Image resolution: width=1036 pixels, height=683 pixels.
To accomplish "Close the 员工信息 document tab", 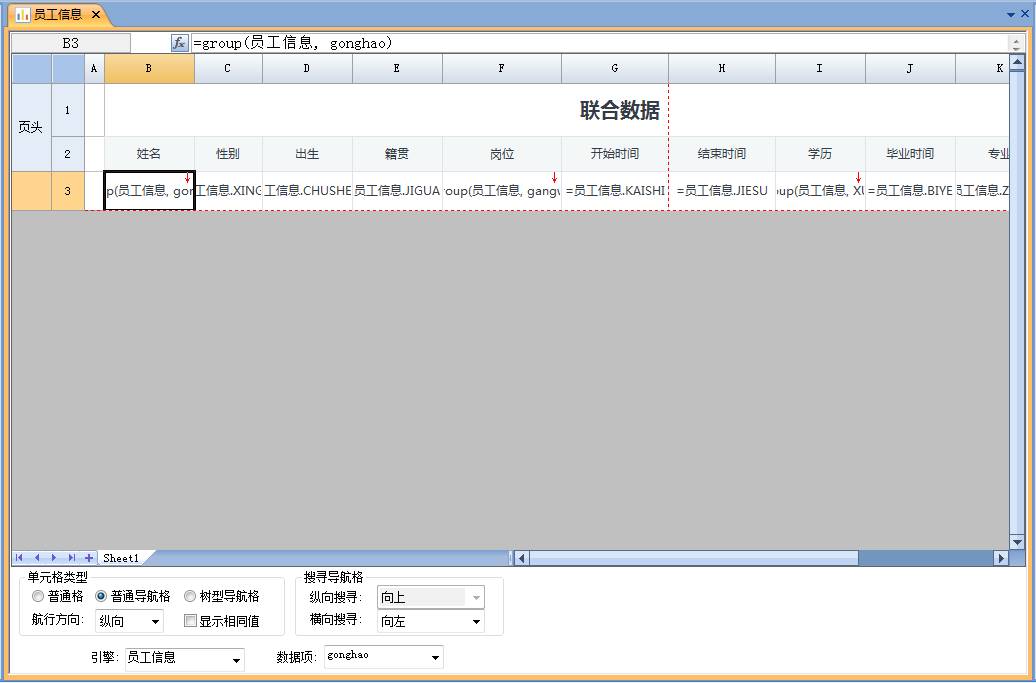I will coord(96,15).
